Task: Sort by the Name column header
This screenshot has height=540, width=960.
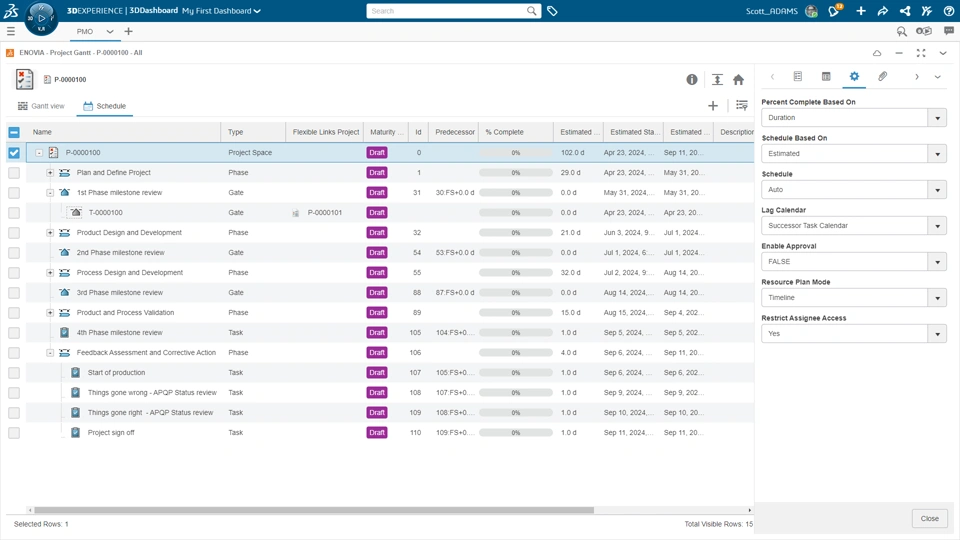Action: [42, 132]
